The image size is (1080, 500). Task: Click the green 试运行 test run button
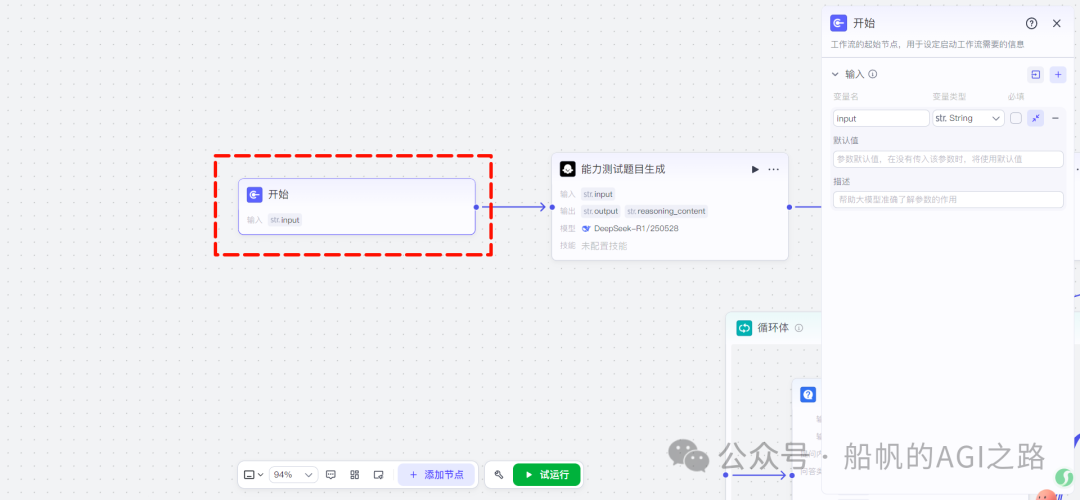[x=547, y=475]
